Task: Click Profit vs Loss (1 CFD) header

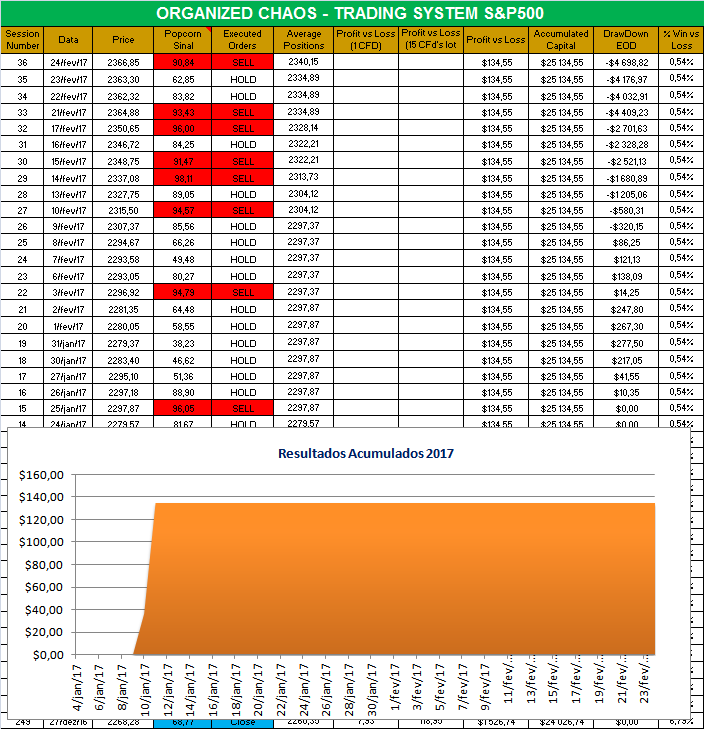Action: [366, 40]
